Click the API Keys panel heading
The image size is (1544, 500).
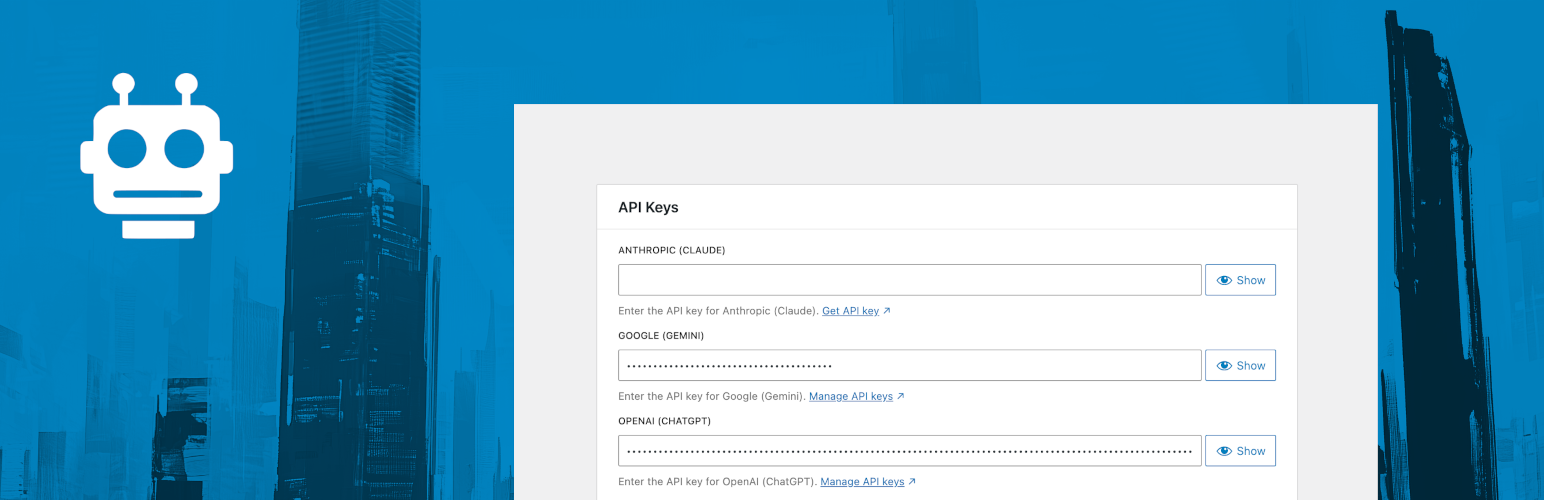[648, 207]
